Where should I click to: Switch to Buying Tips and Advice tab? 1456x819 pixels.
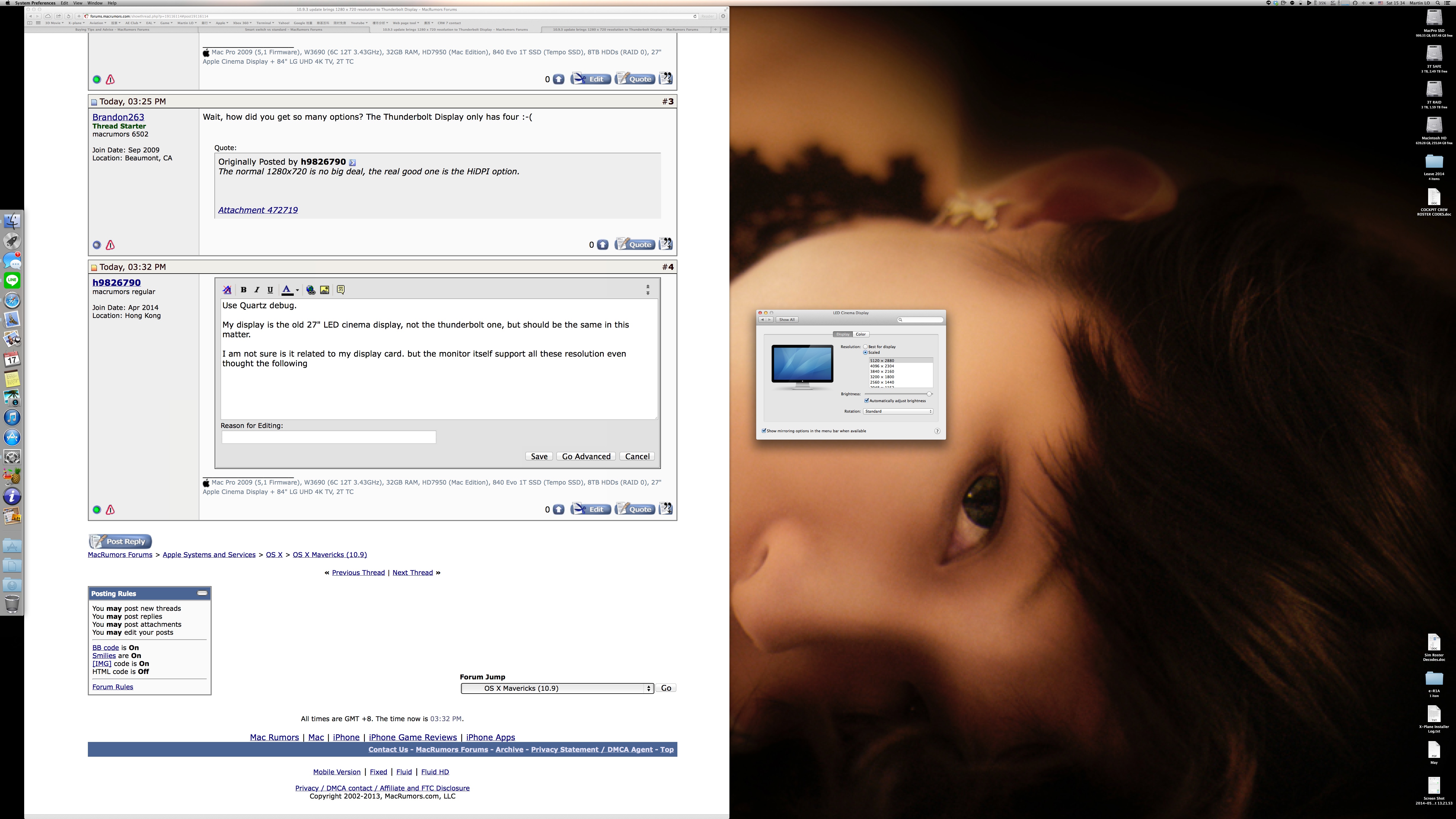113,29
